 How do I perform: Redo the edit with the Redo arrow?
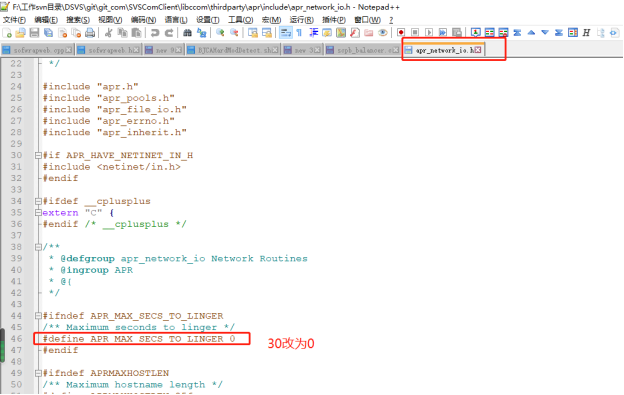click(x=169, y=33)
